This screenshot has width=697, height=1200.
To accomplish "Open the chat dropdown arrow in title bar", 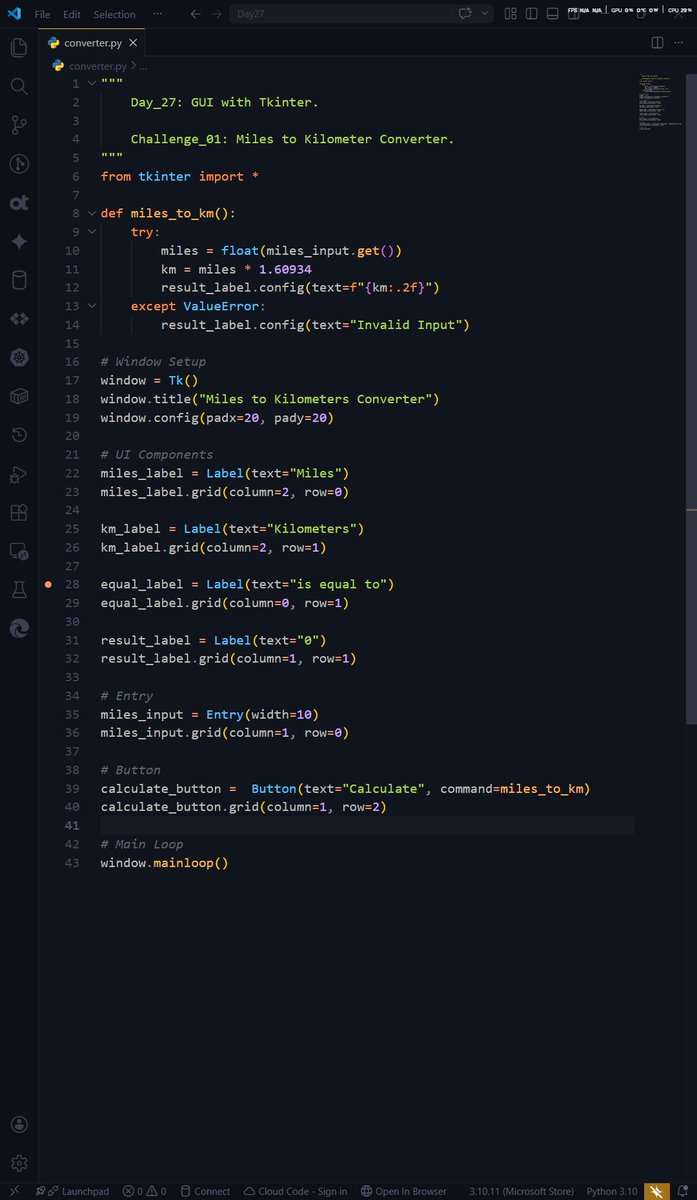I will click(485, 14).
